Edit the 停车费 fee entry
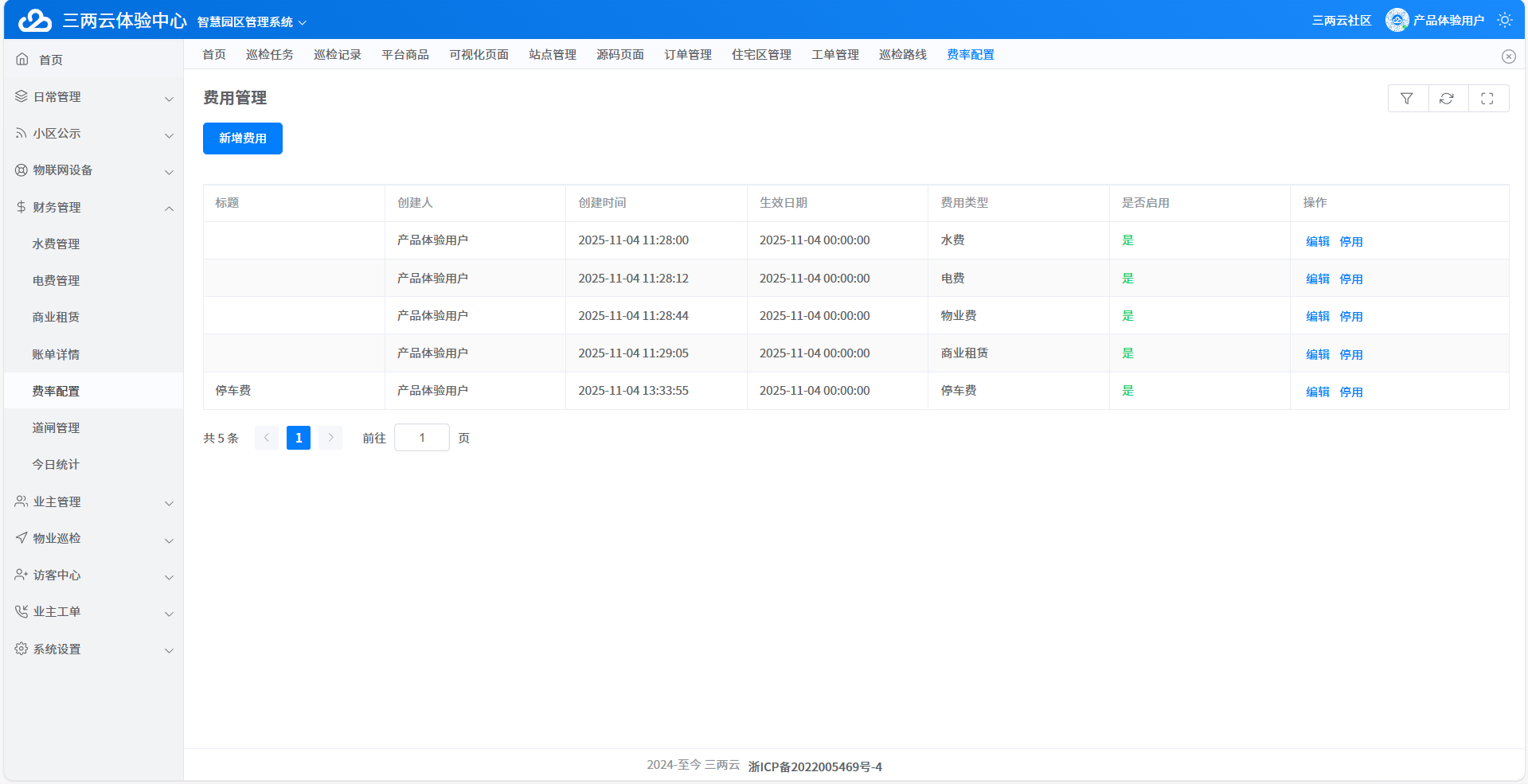Screen dimensions: 1528x784 pyautogui.click(x=1317, y=391)
